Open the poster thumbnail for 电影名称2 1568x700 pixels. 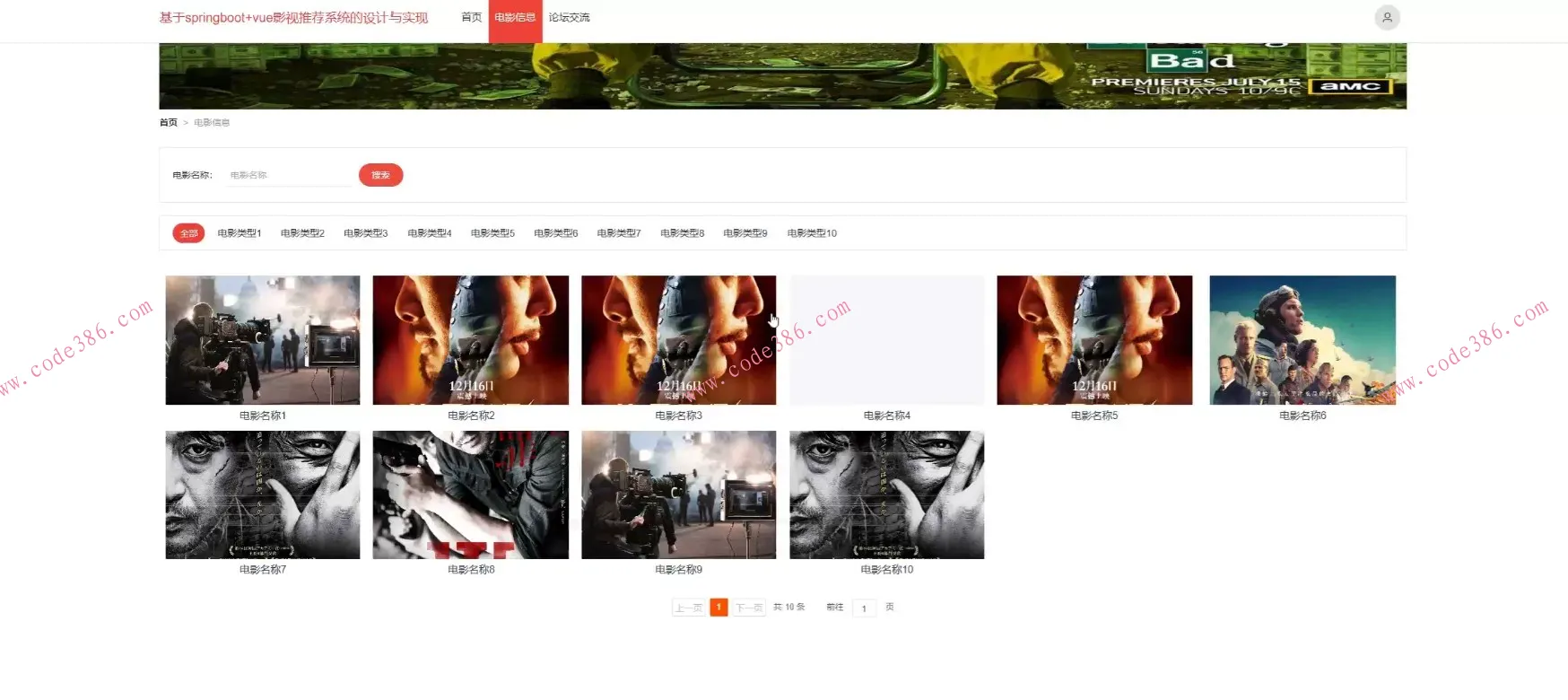[471, 340]
